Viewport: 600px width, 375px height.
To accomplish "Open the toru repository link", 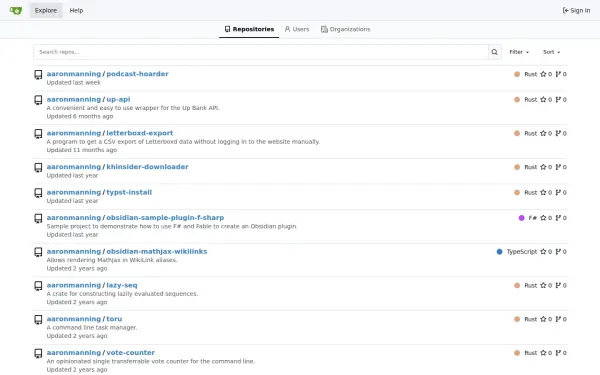I will tap(114, 319).
